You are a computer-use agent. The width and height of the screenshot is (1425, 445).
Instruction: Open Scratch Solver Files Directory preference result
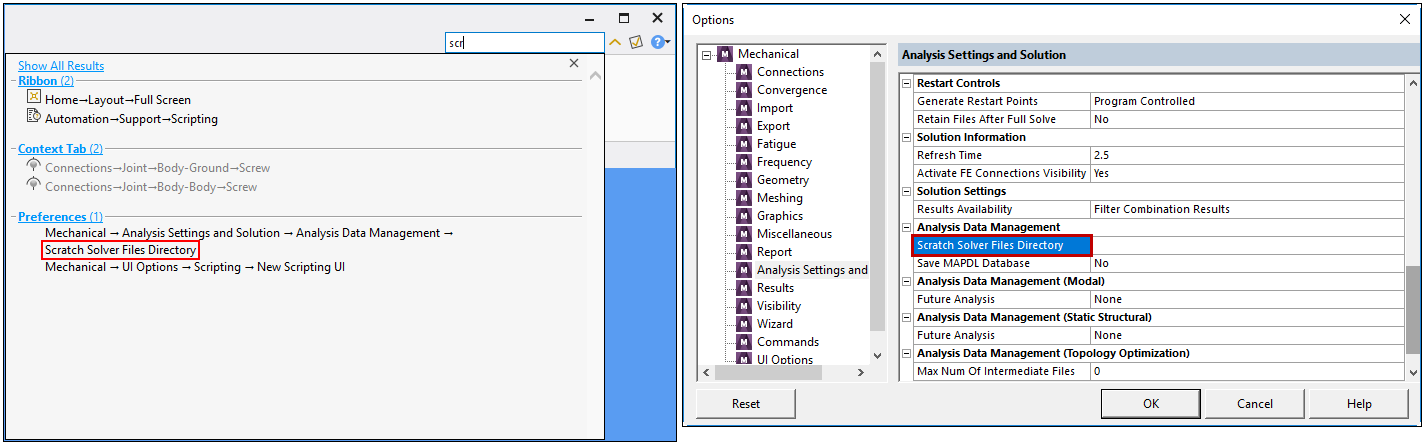tap(120, 250)
